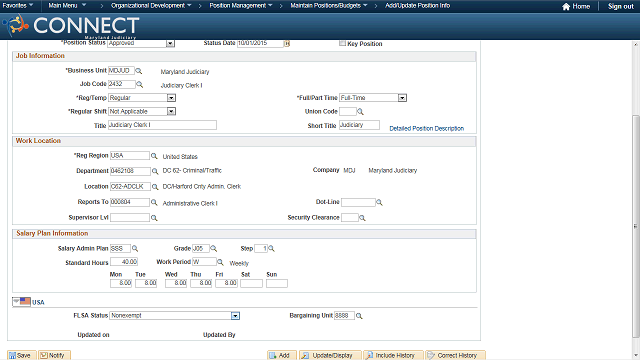640x360 pixels.
Task: Click the Connect Maryland Judiciary logo
Action: 71,26
